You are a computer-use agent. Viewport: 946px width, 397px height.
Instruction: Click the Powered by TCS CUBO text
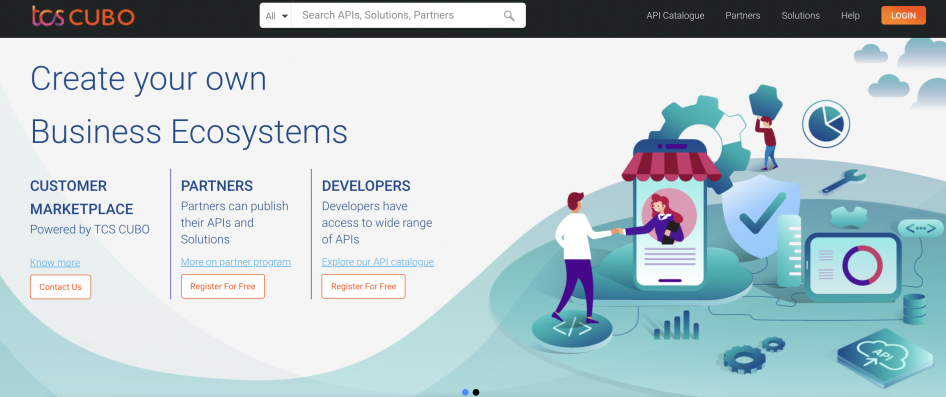[x=90, y=229]
